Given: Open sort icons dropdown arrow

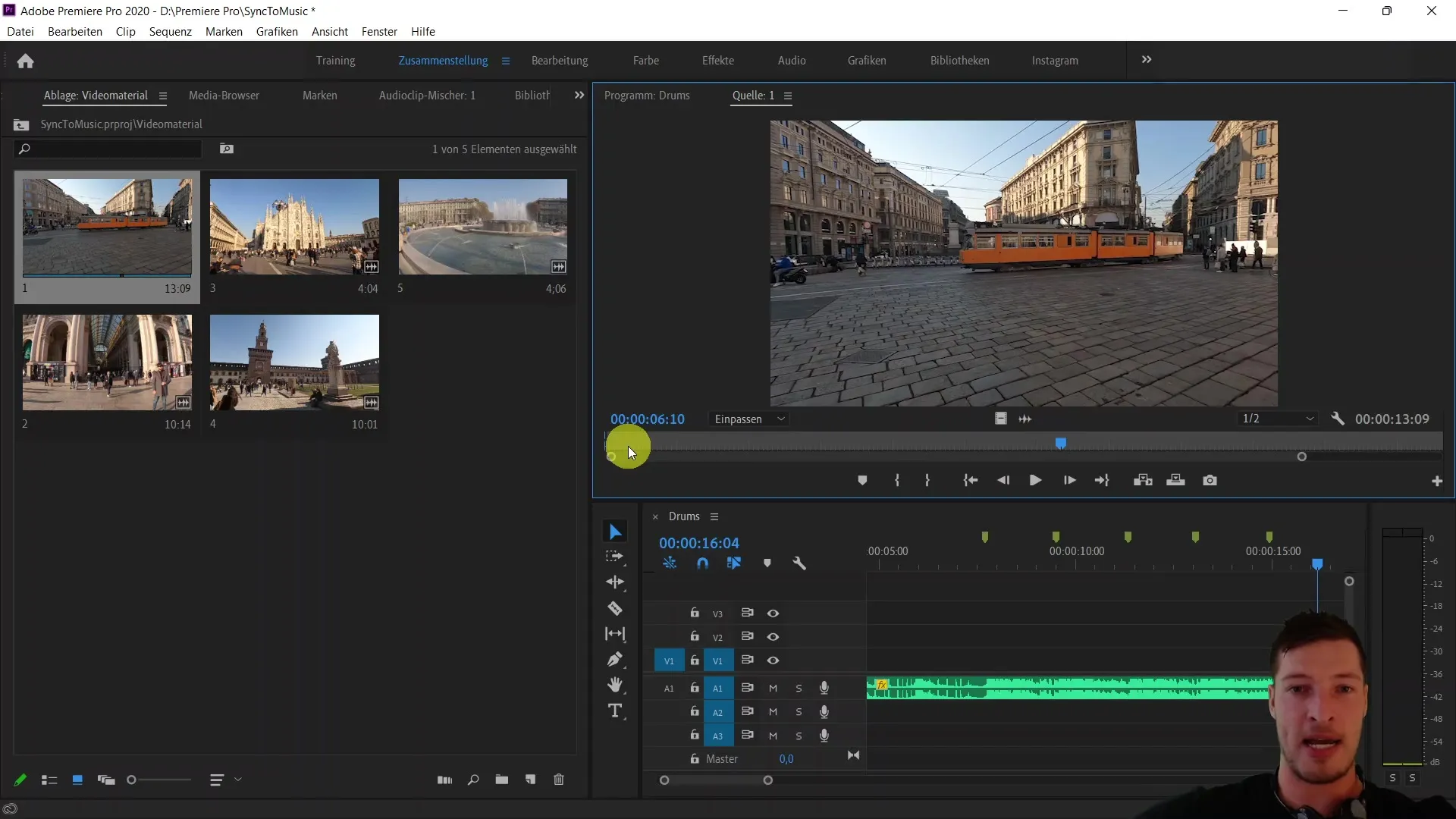Looking at the screenshot, I should click(238, 779).
